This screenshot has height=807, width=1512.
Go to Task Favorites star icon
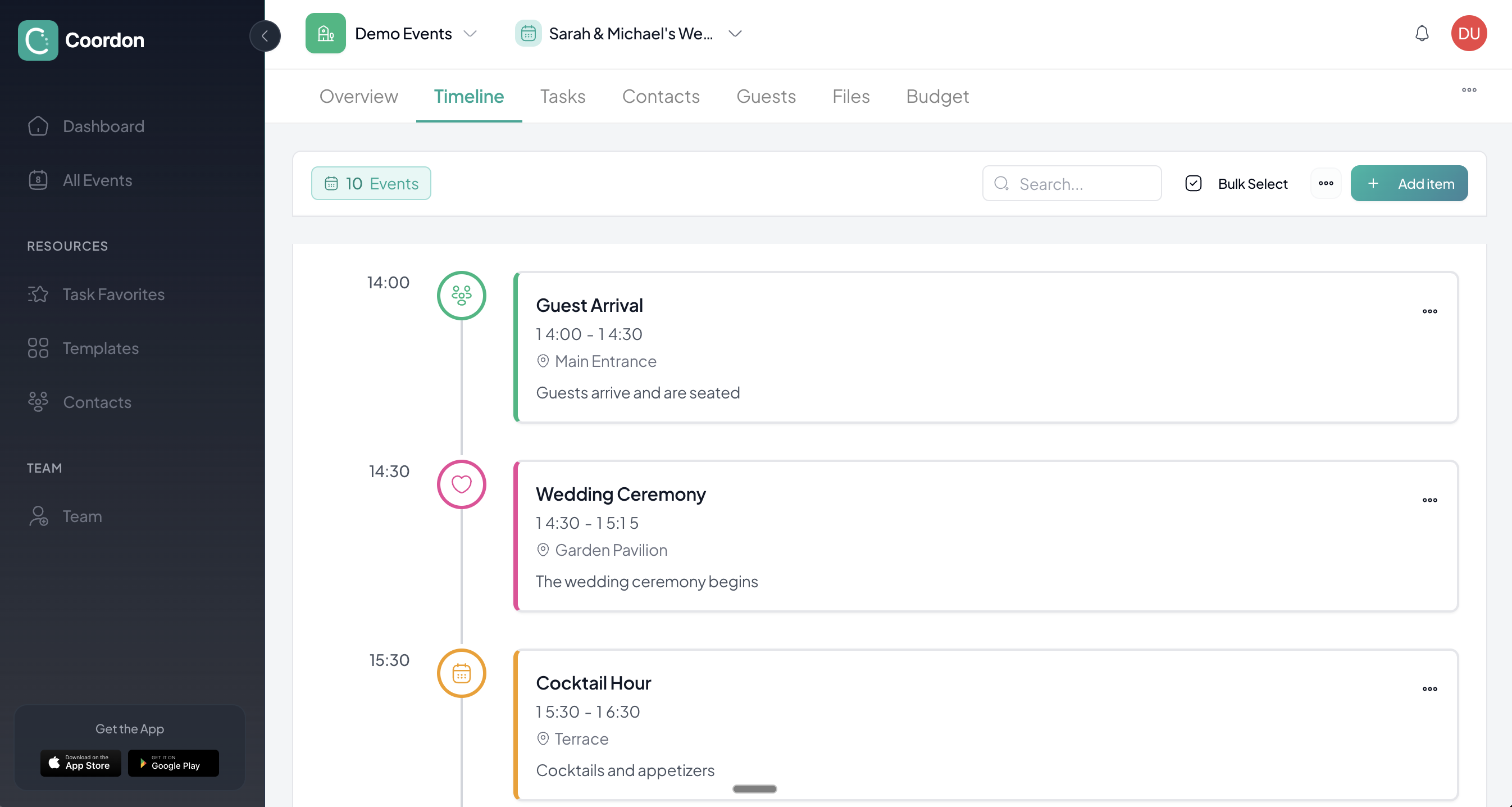(x=38, y=294)
